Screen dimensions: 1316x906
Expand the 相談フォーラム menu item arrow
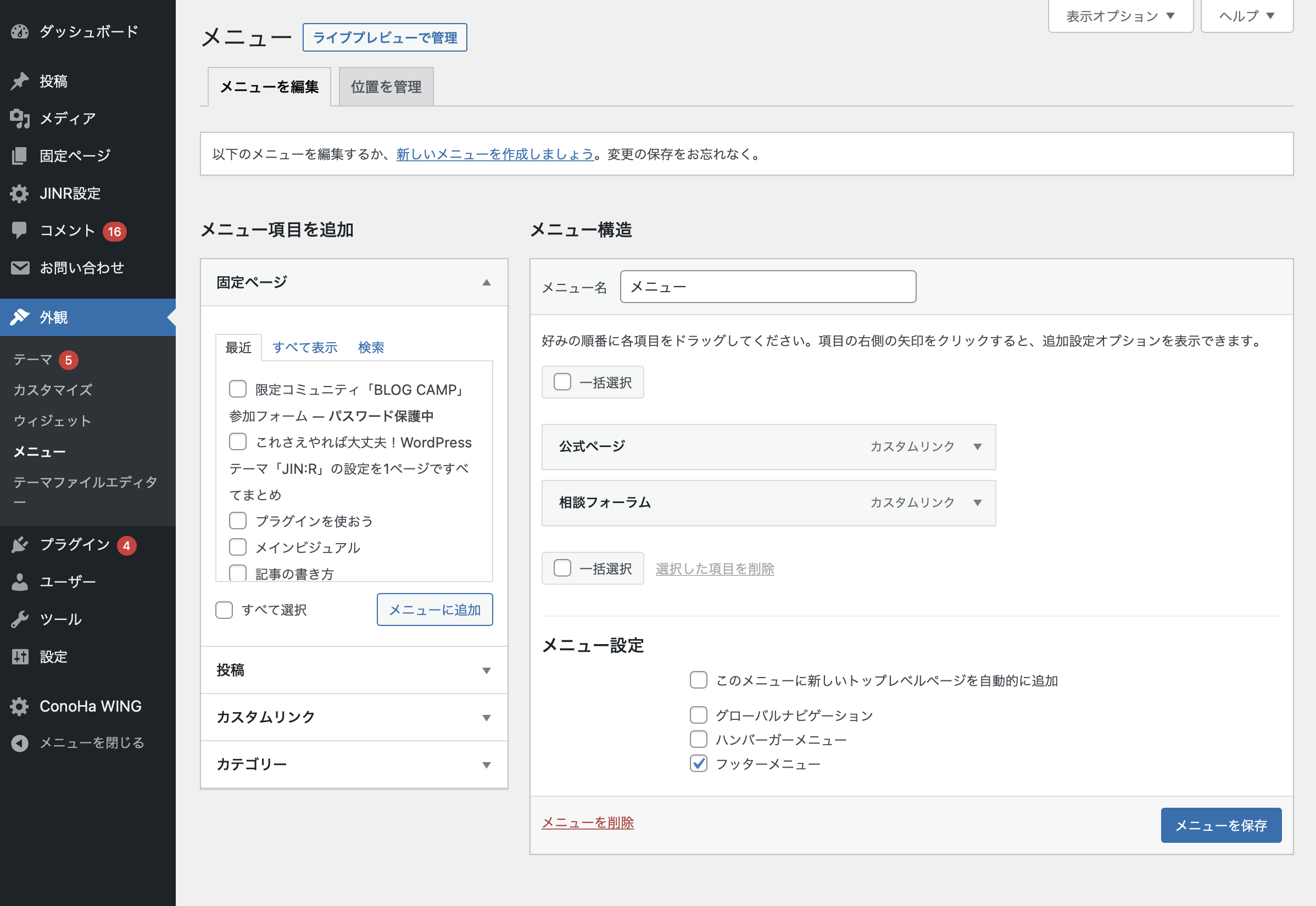978,503
